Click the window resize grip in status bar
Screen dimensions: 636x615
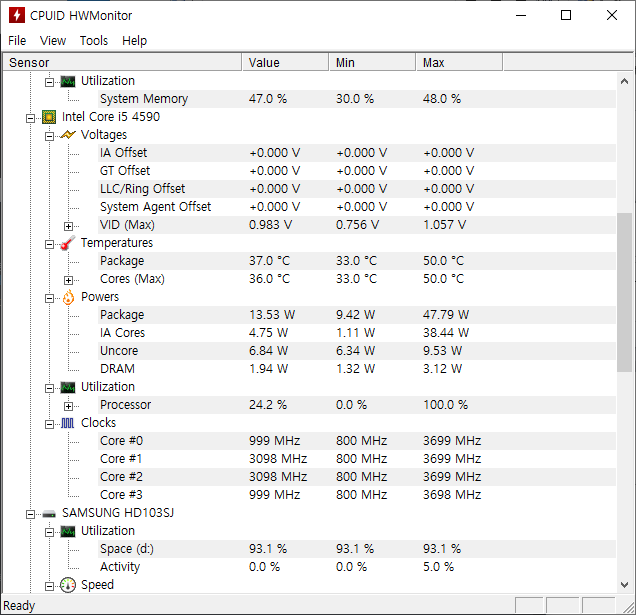(x=628, y=607)
